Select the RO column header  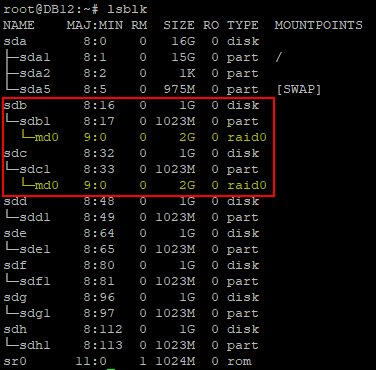[x=211, y=25]
